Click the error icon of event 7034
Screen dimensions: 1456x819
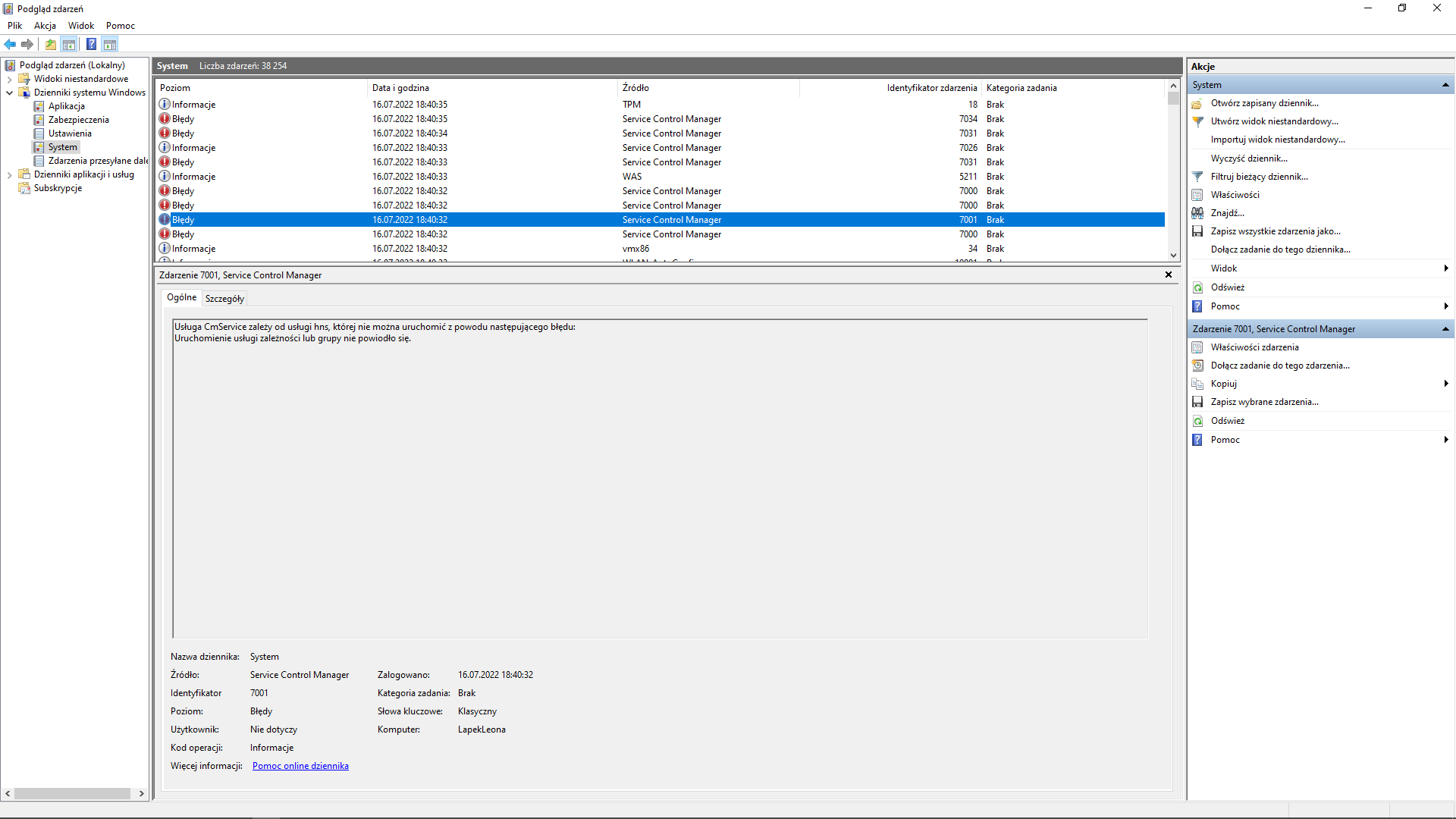coord(165,119)
